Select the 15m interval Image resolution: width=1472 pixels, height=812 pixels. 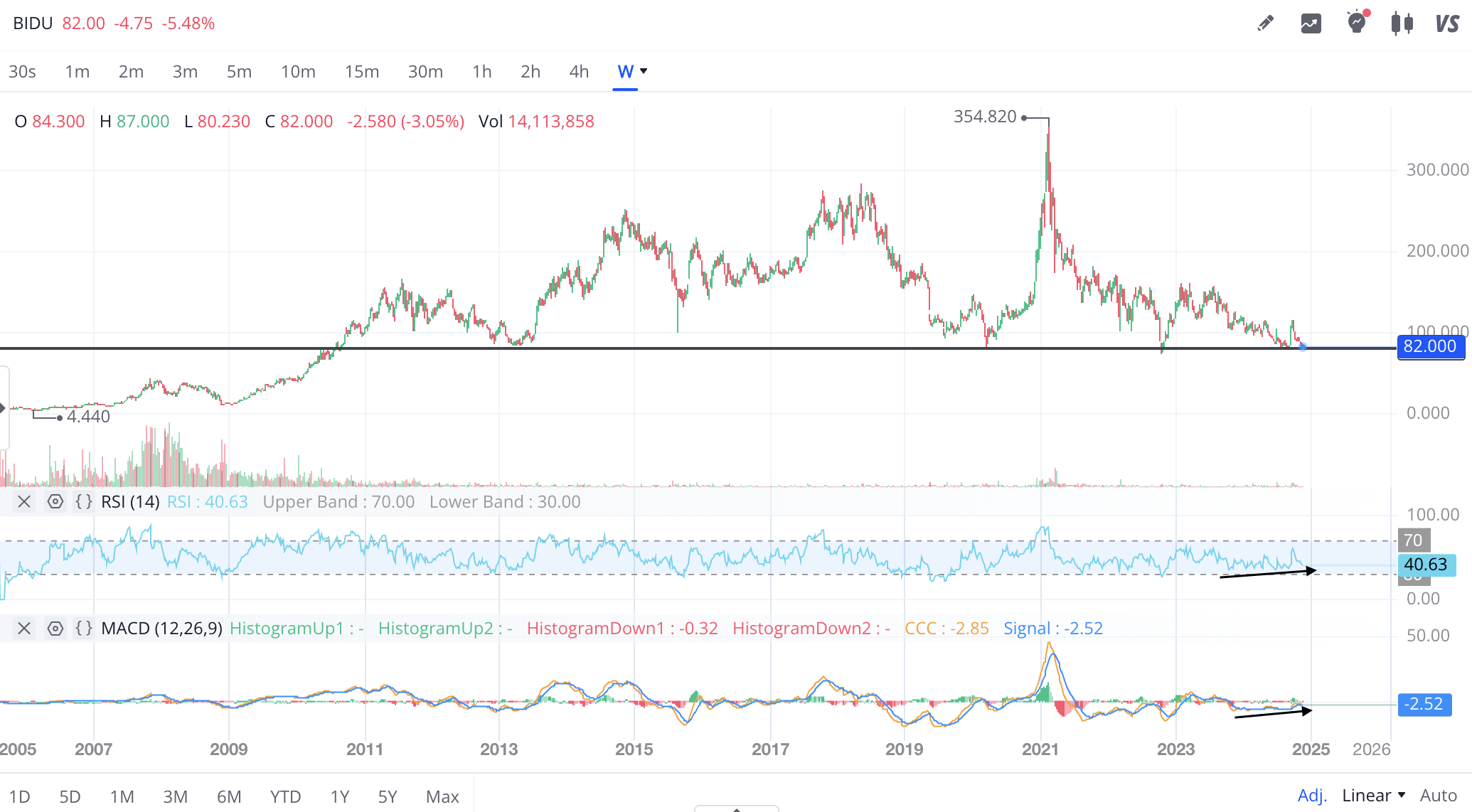pyautogui.click(x=362, y=71)
